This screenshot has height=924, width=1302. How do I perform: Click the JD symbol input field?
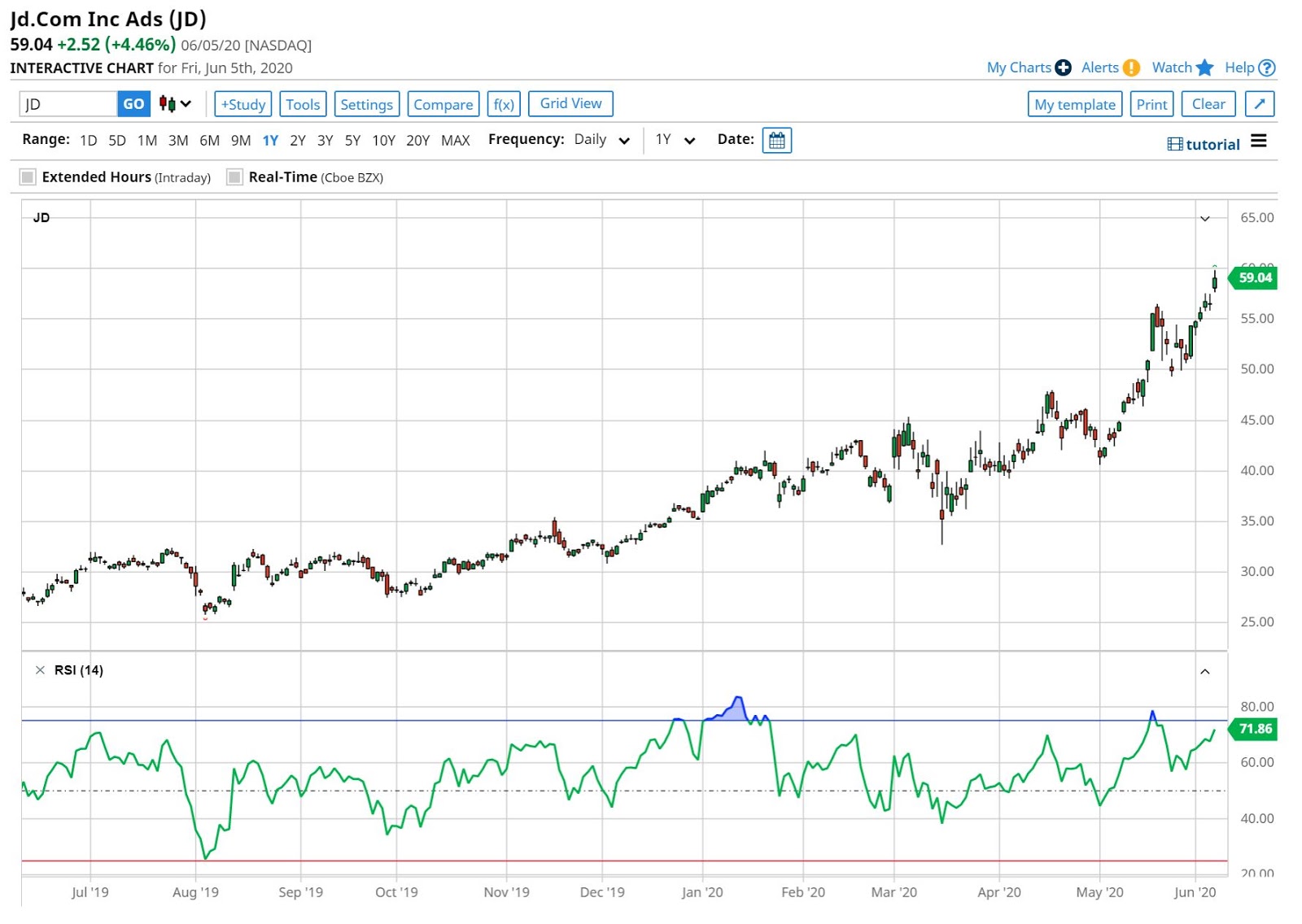pyautogui.click(x=68, y=104)
